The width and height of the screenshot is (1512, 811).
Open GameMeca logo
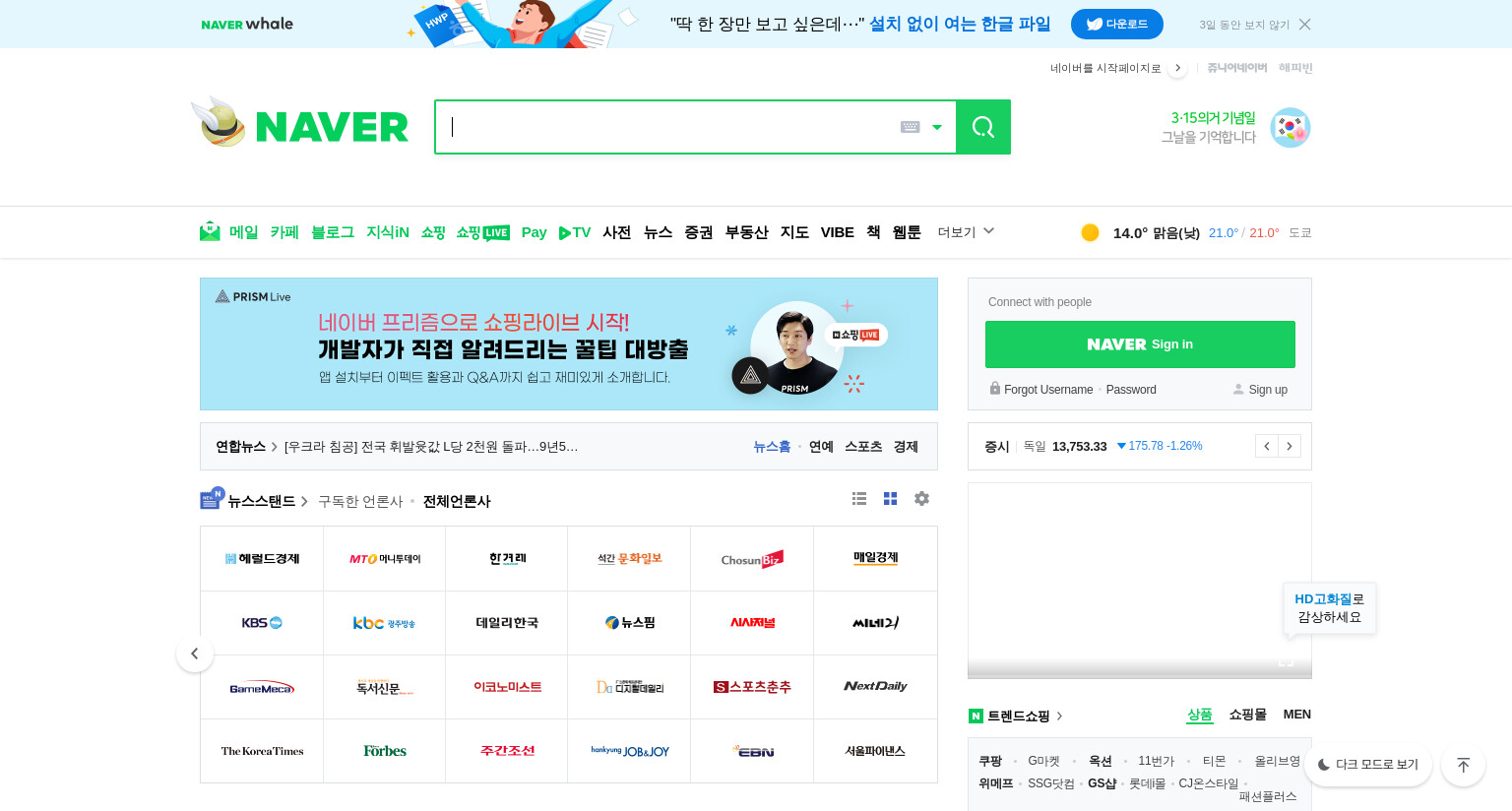pos(262,687)
